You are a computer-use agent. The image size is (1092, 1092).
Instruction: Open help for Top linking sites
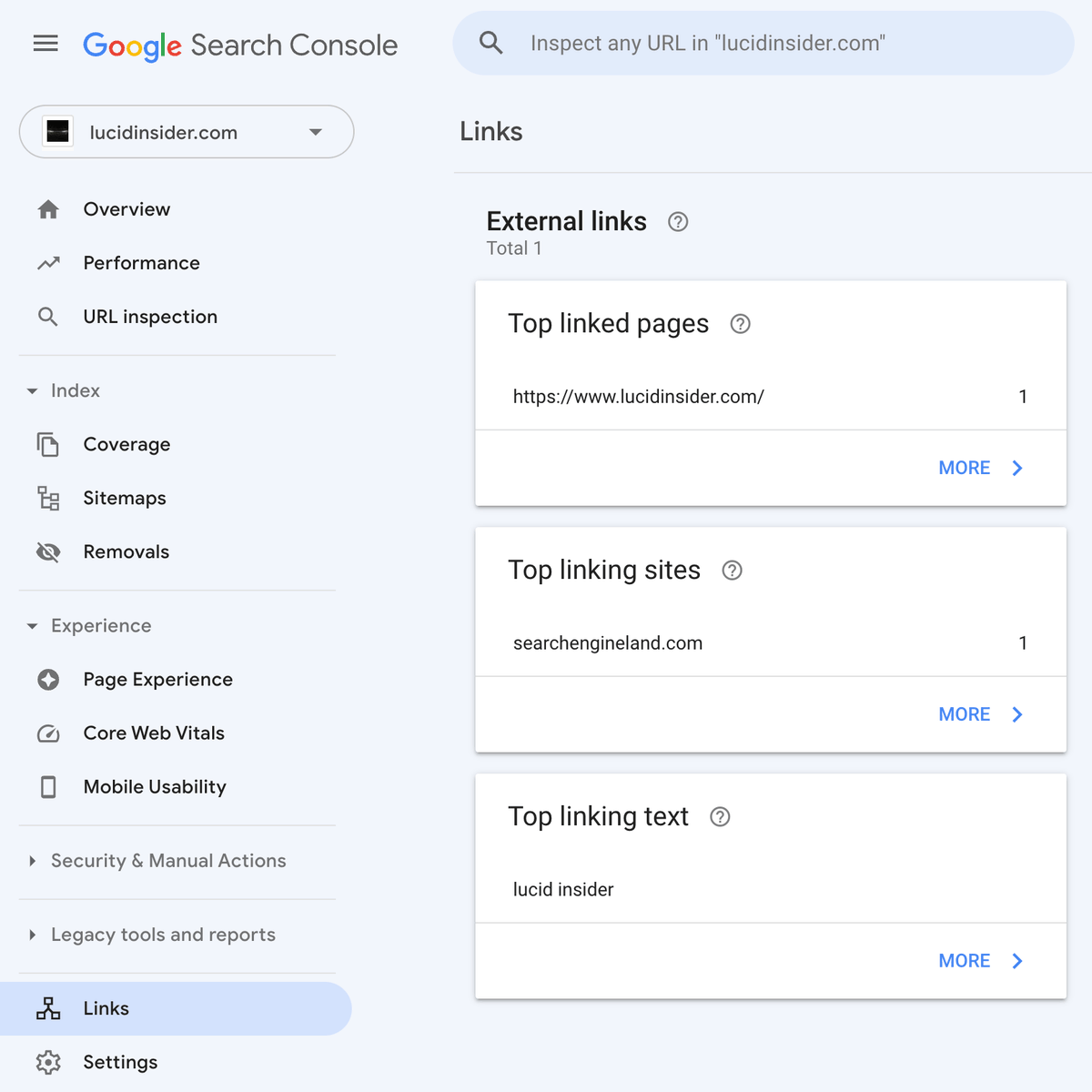click(x=733, y=571)
